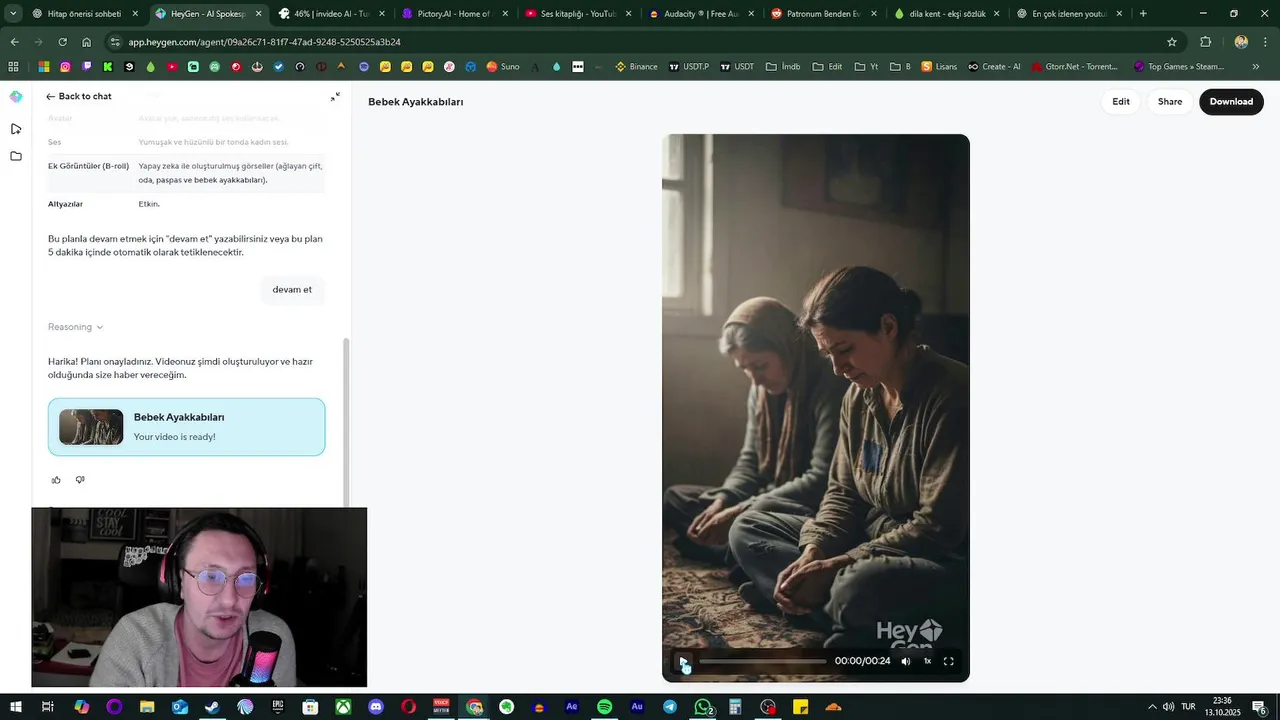
Task: Open WhatsApp from the taskbar
Action: (x=703, y=707)
